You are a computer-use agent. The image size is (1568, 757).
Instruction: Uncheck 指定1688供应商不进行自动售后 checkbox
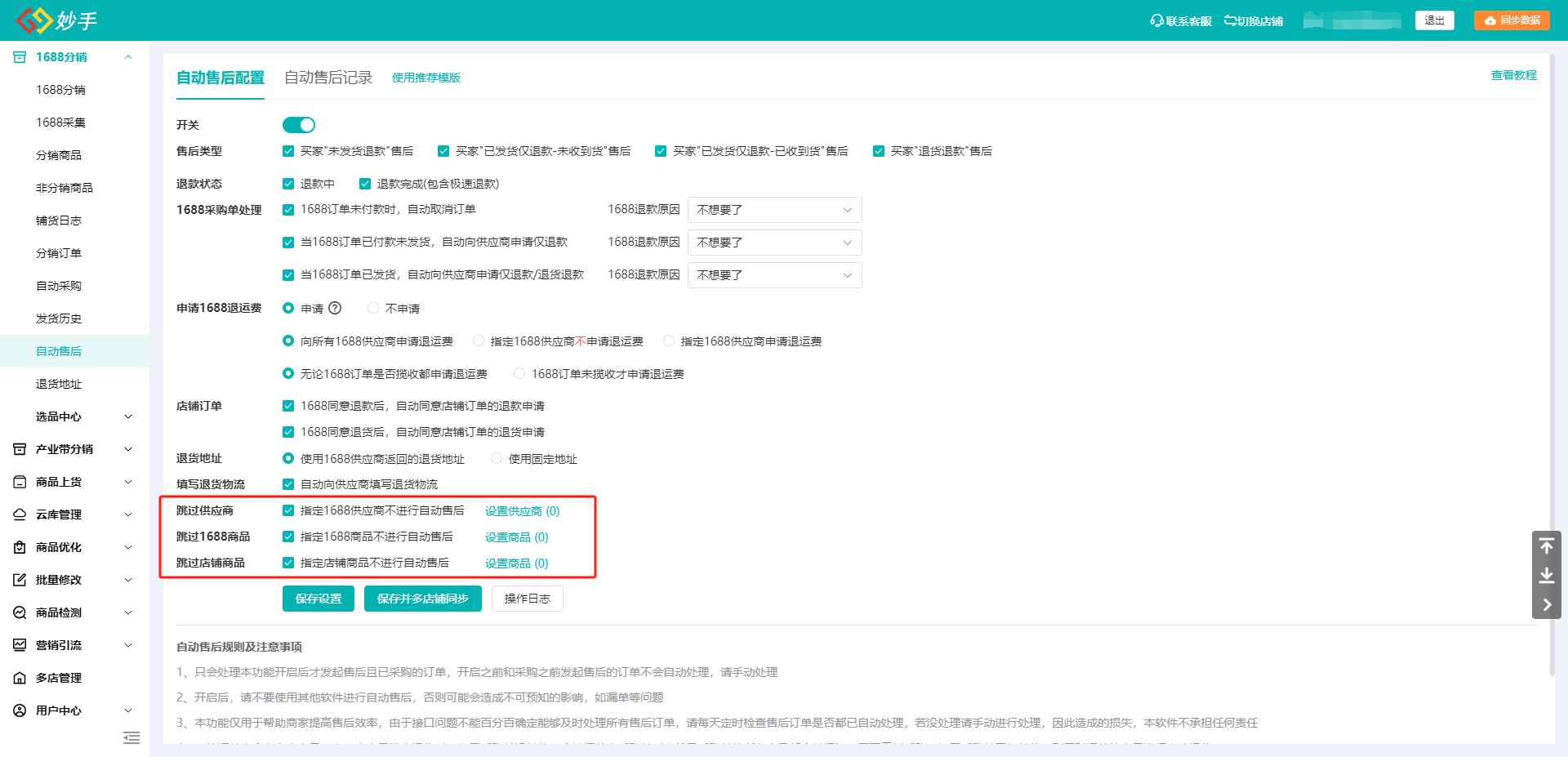288,510
